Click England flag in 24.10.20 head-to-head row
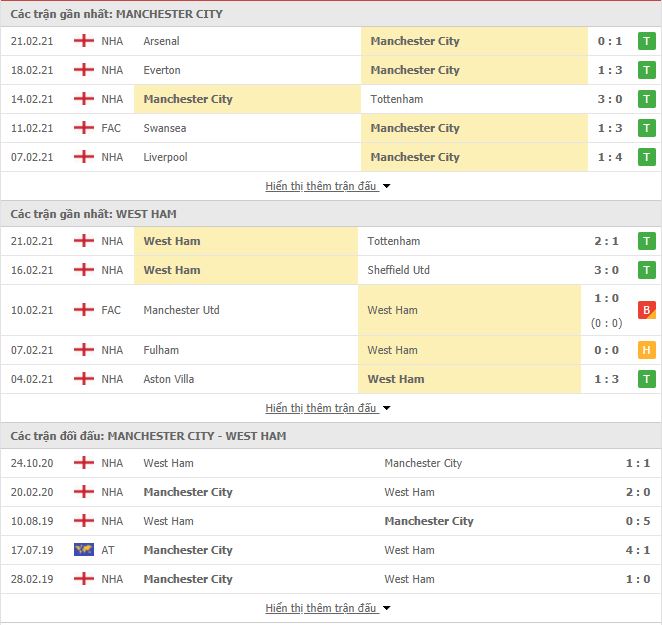Image resolution: width=662 pixels, height=625 pixels. pyautogui.click(x=84, y=463)
